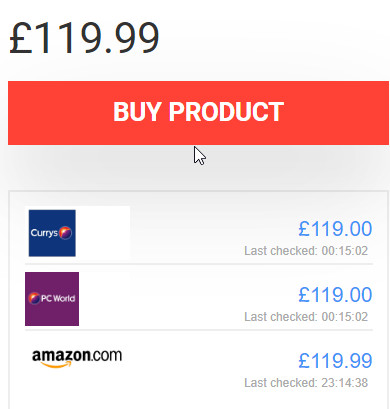The image size is (390, 409).
Task: Open the Currys retailer logo
Action: coord(52,233)
